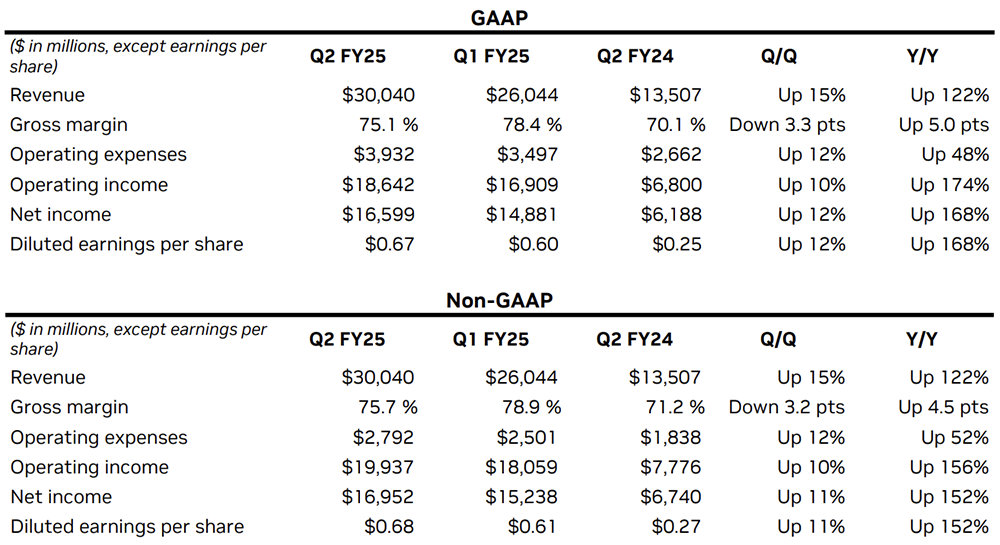The width and height of the screenshot is (1000, 545).
Task: Click Non-GAAP operating income $19,937
Action: tap(377, 467)
